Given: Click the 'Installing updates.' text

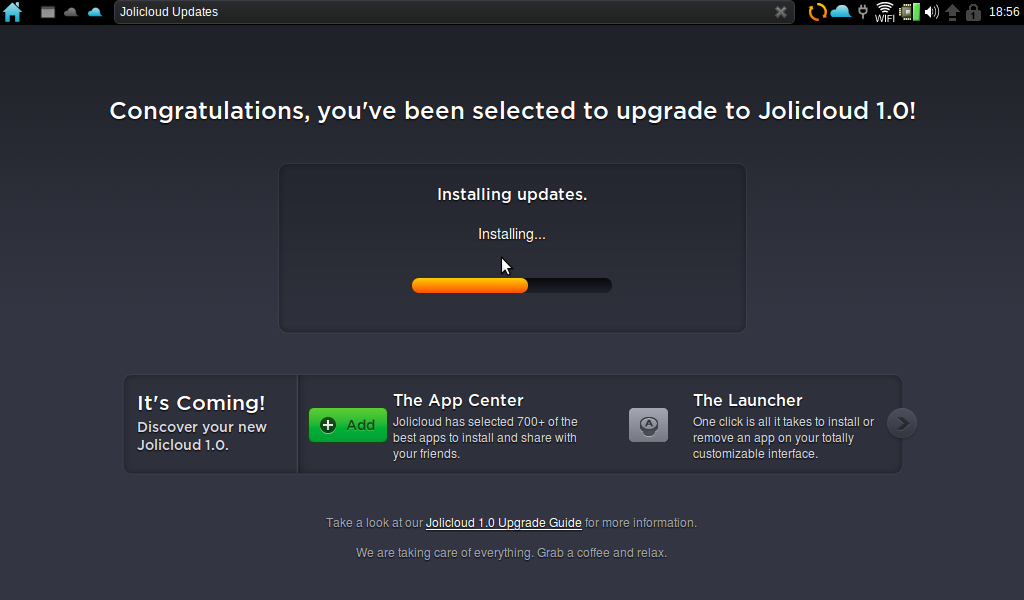Looking at the screenshot, I should point(512,195).
